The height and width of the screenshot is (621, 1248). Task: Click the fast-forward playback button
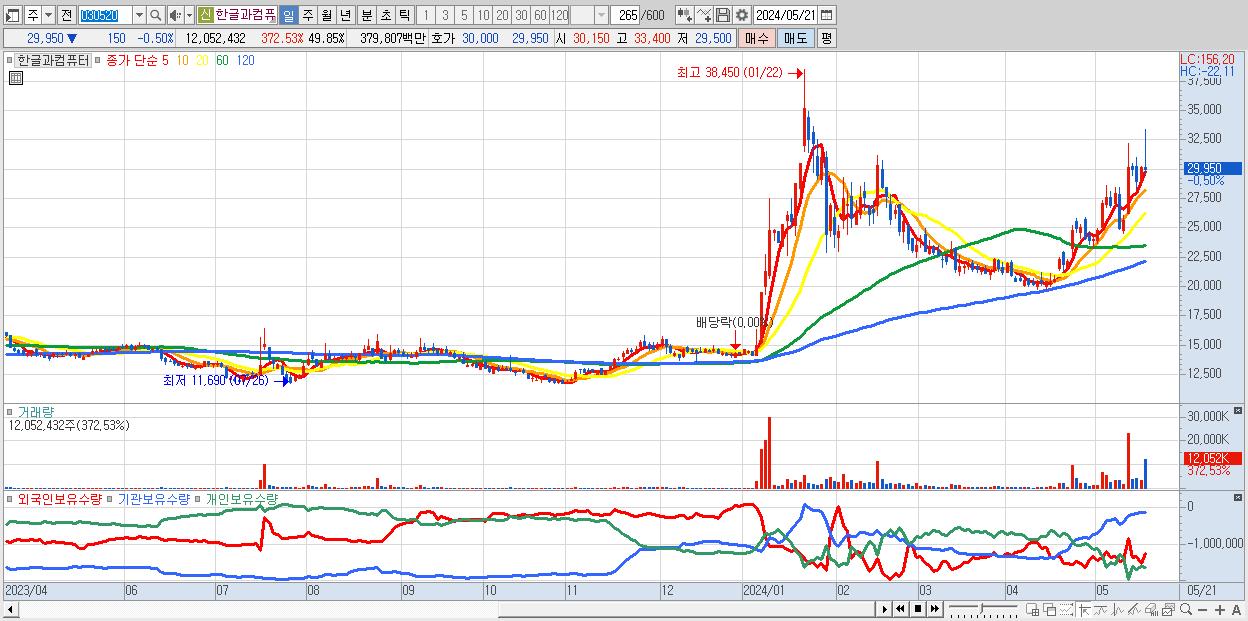pos(934,609)
